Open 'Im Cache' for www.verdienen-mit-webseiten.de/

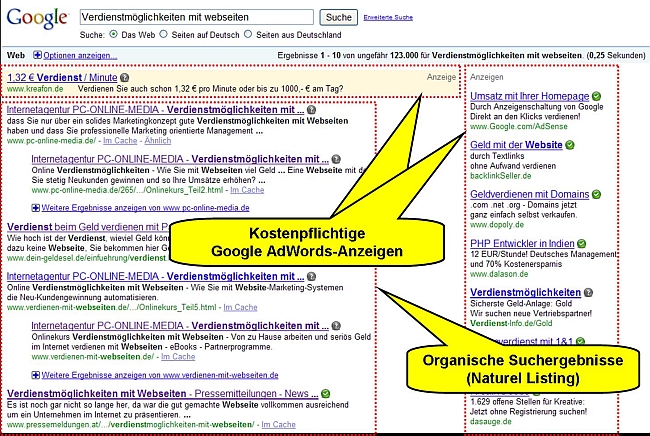178,356
